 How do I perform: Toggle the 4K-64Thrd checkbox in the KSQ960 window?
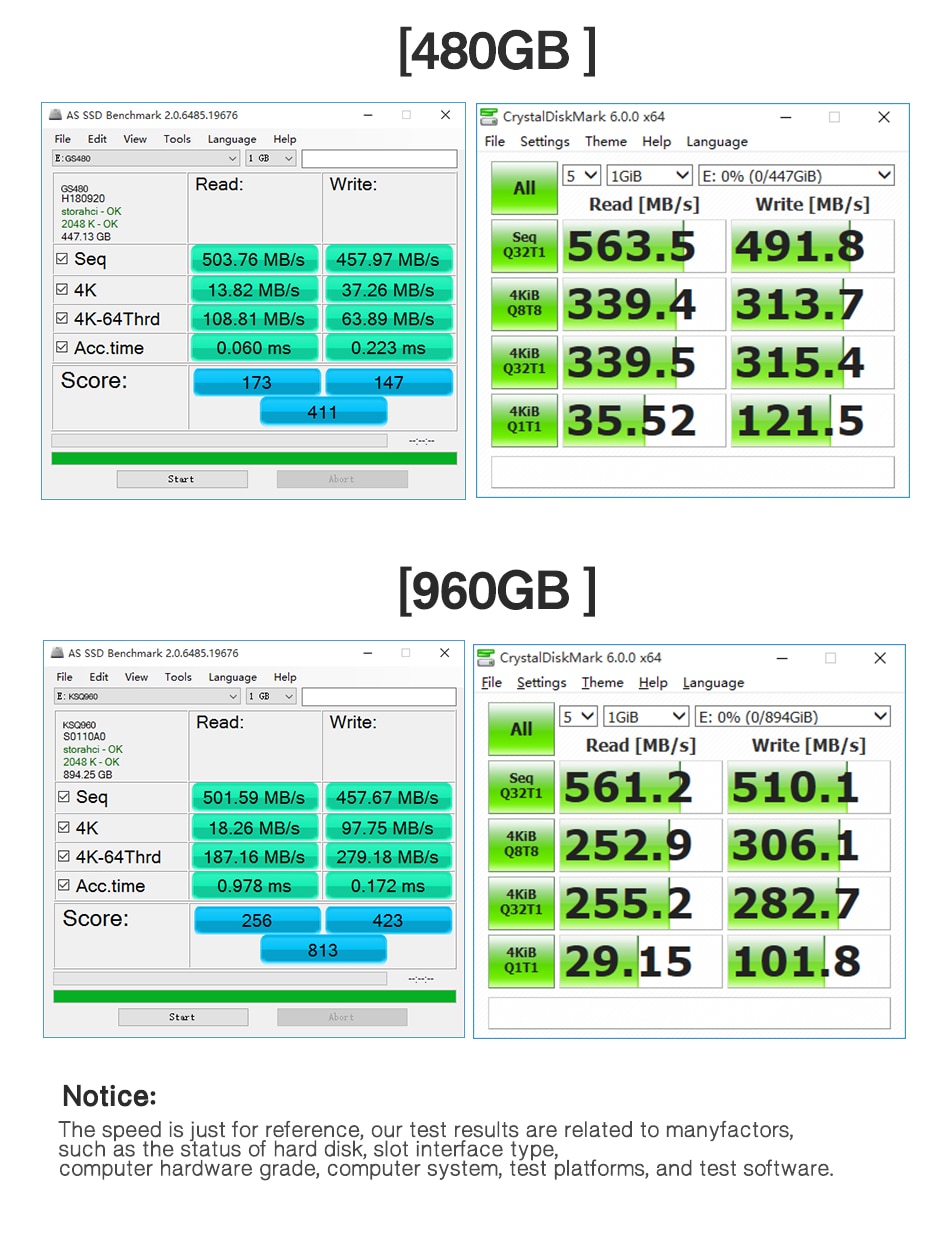pyautogui.click(x=64, y=857)
